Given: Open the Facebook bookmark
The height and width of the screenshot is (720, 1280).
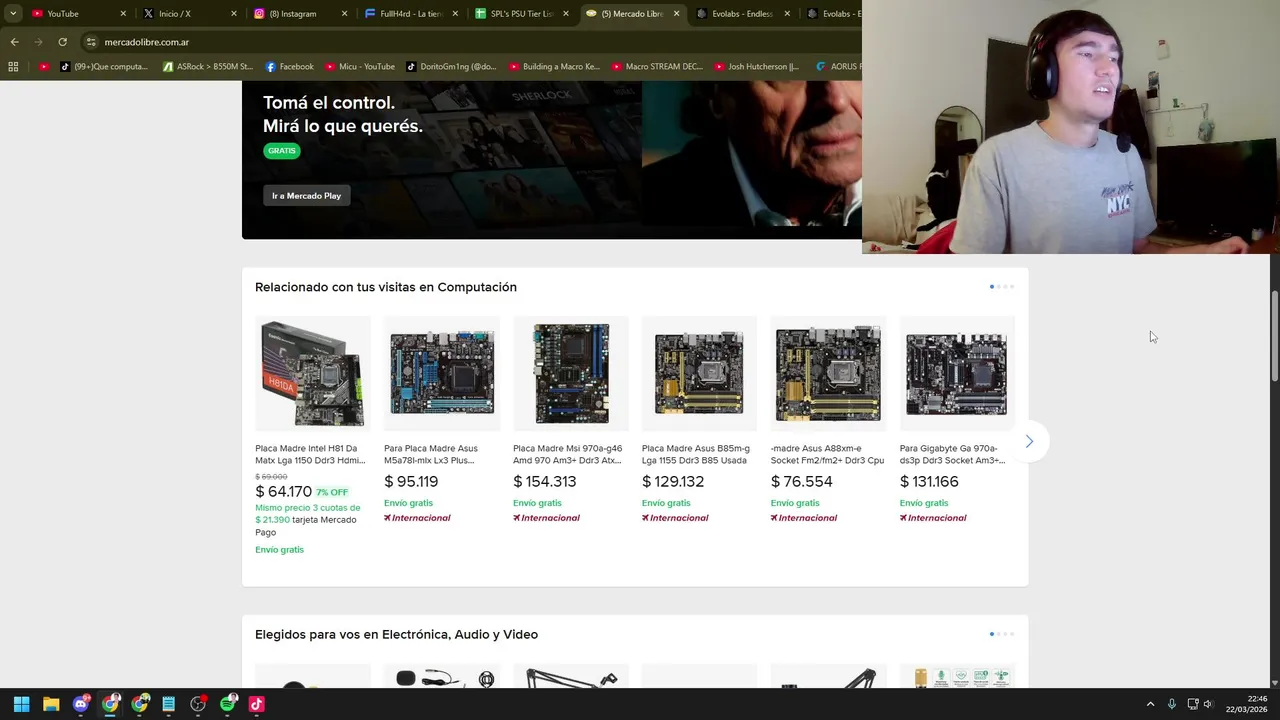Looking at the screenshot, I should [x=289, y=67].
